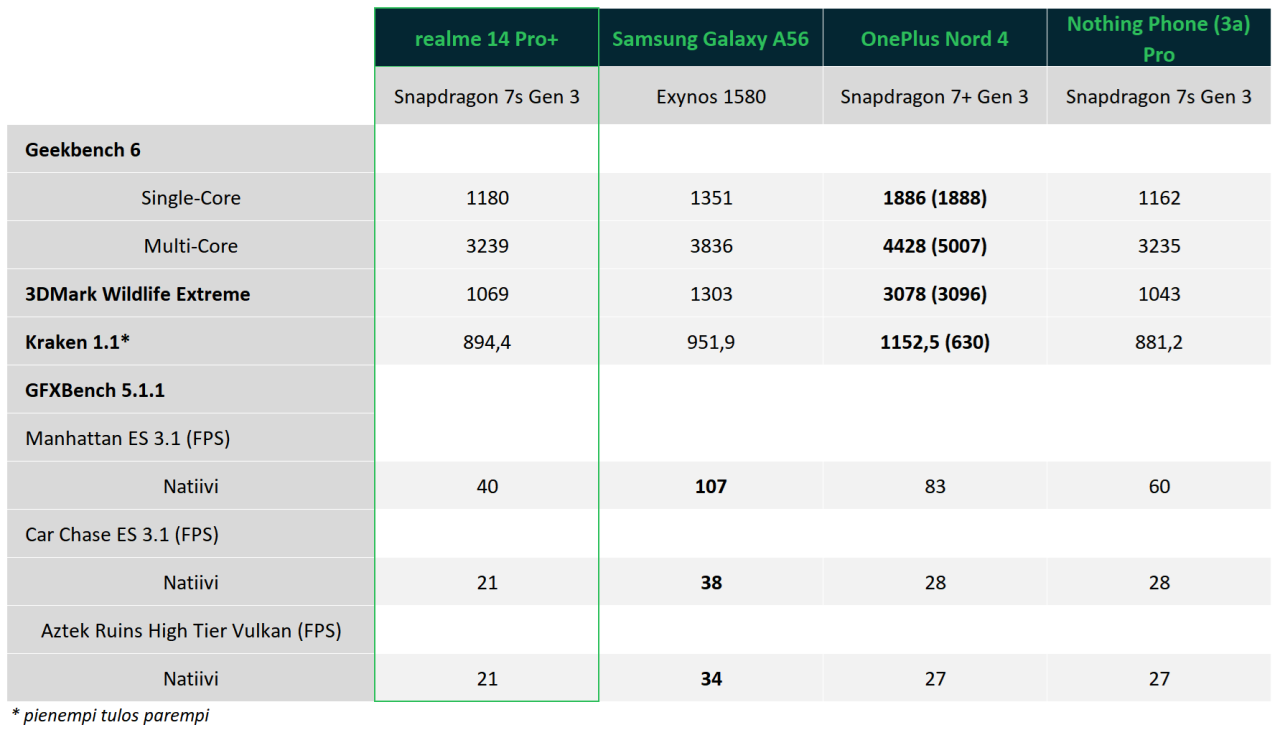Viewport: 1280px width, 730px height.
Task: Click Aztek Ruins value 34
Action: [711, 678]
